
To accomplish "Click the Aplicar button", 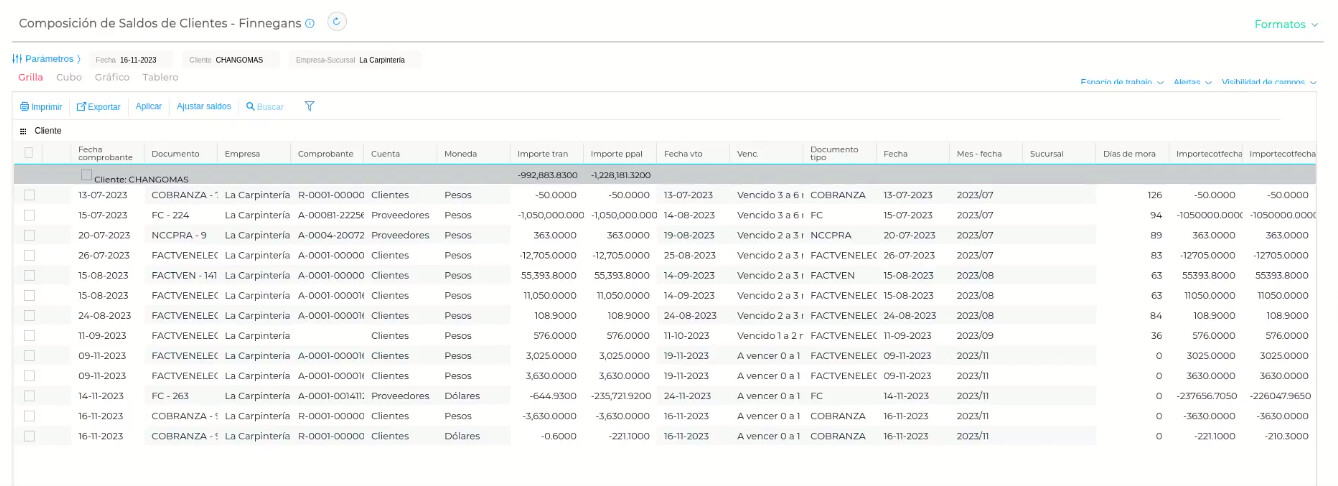I will [x=149, y=106].
